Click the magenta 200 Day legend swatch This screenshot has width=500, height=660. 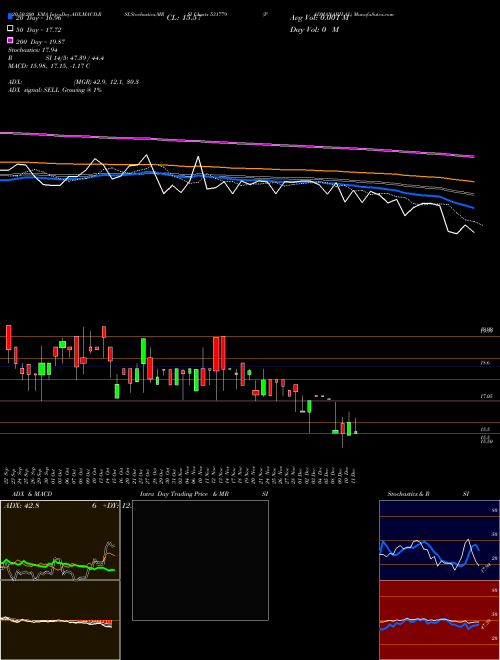pyautogui.click(x=11, y=41)
